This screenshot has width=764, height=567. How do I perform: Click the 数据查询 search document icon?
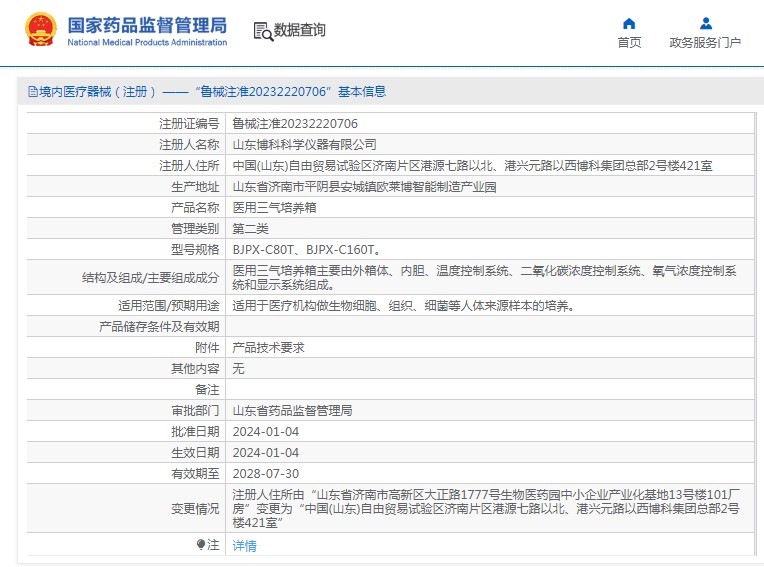click(263, 31)
